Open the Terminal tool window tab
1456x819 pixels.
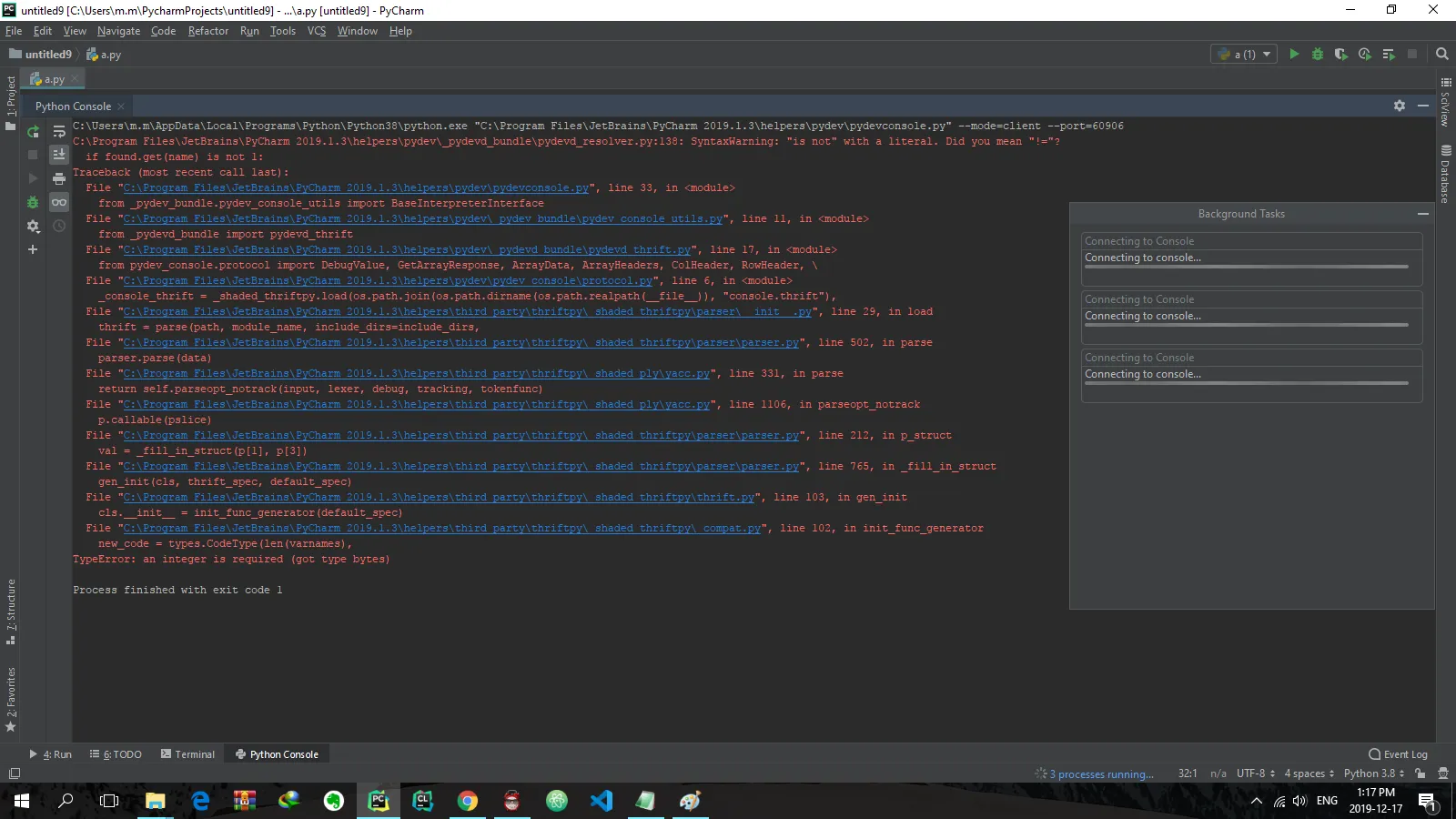pos(187,754)
